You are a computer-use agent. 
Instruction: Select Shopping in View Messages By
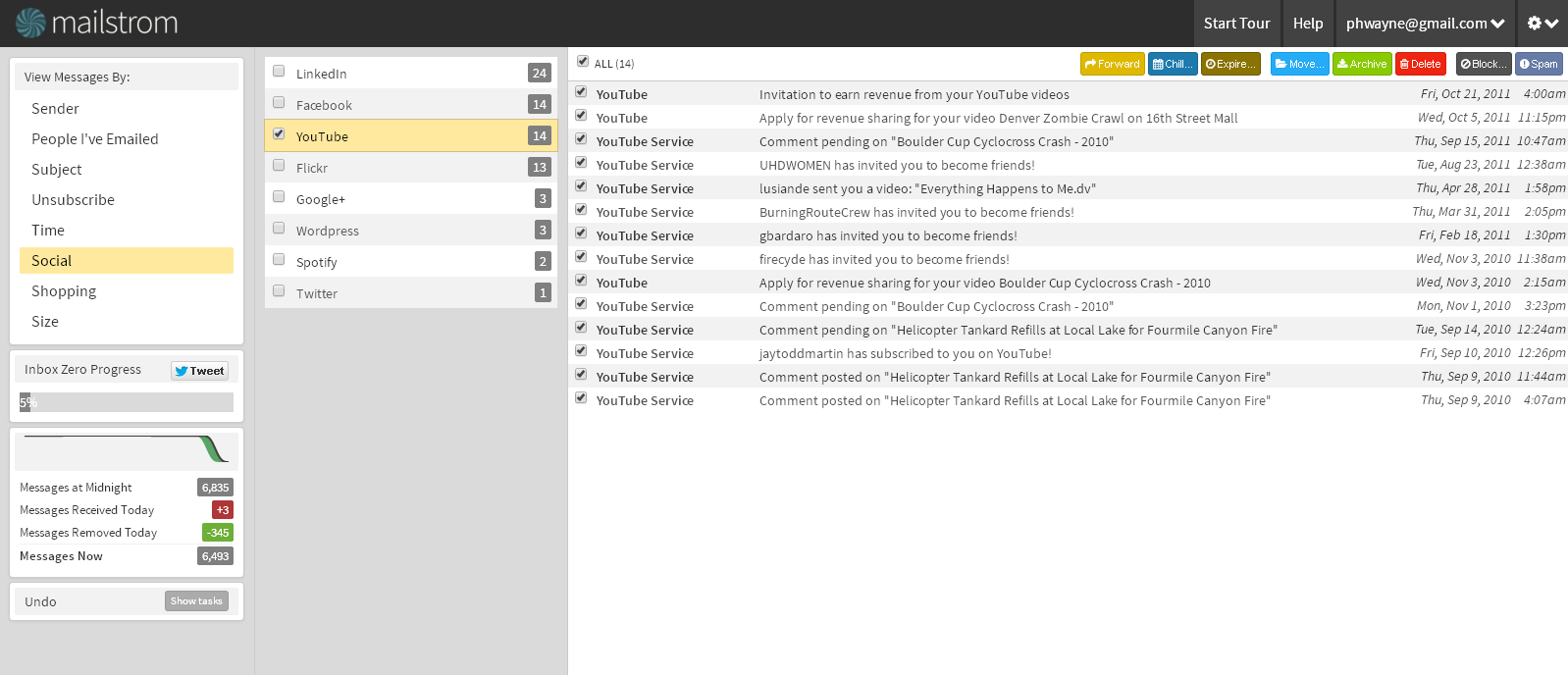(x=64, y=291)
